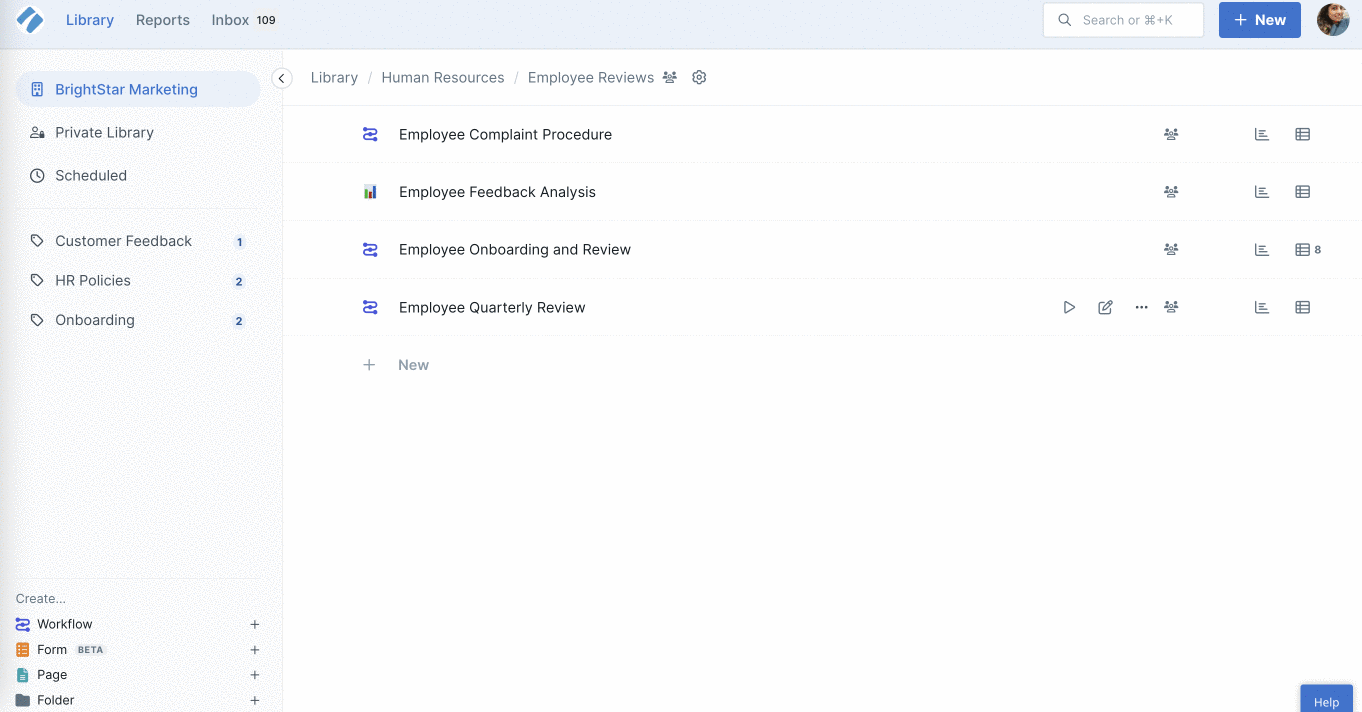Image resolution: width=1362 pixels, height=712 pixels.
Task: View analytics chart for Employee Feedback Analysis
Action: (x=1261, y=191)
